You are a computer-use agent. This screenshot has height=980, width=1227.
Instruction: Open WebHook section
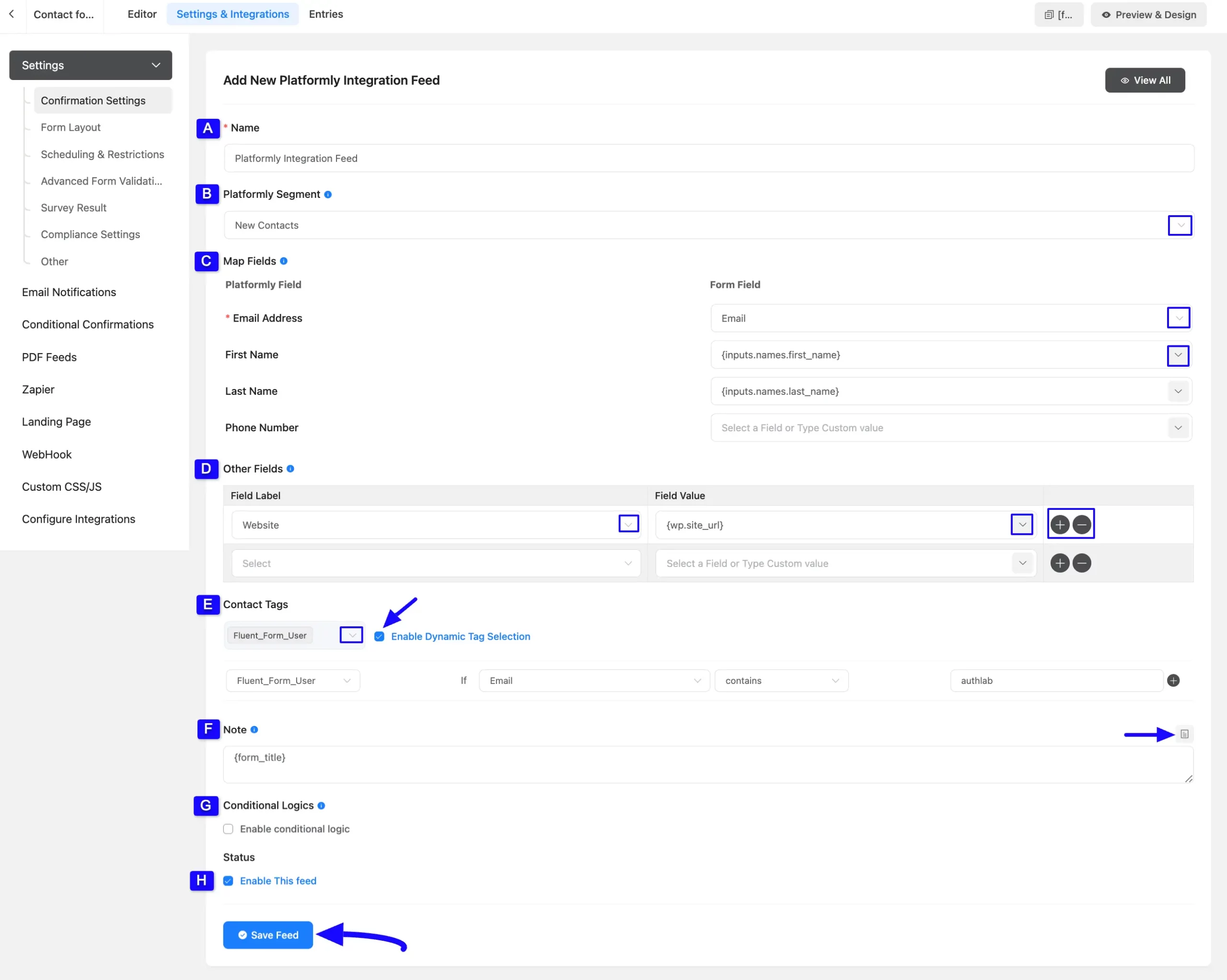(46, 455)
